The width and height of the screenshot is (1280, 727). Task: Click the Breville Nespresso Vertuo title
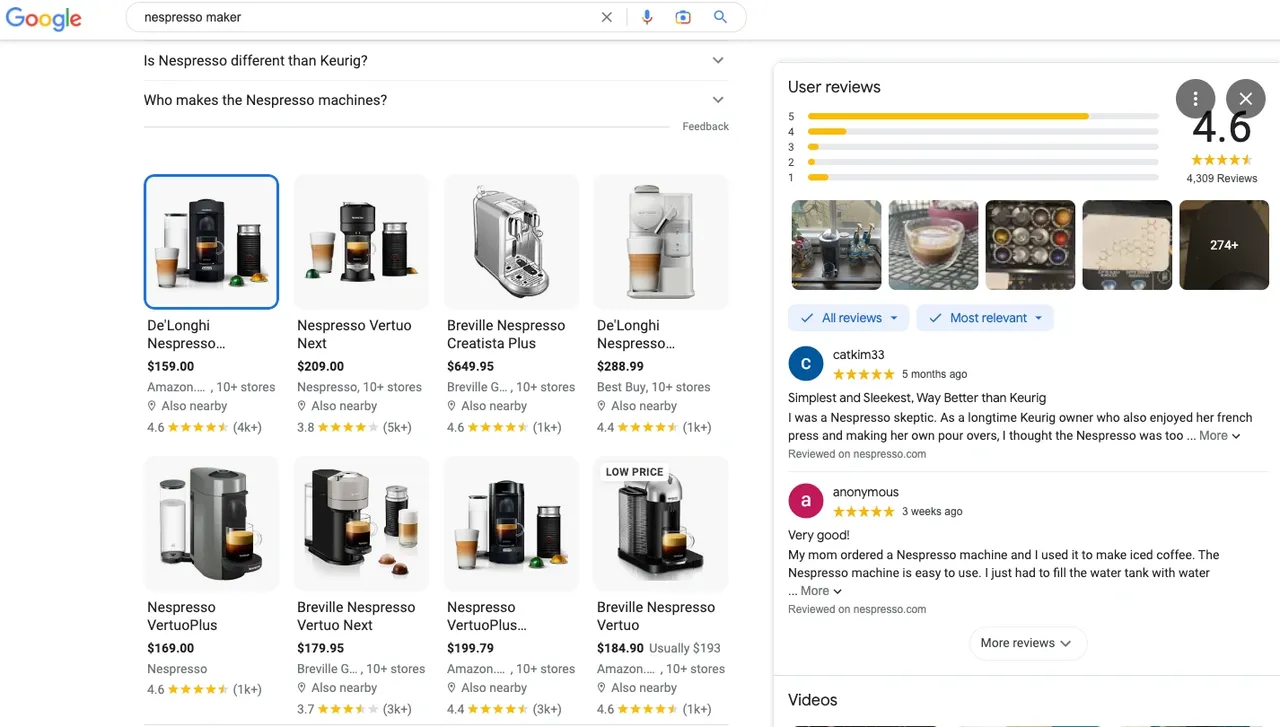point(656,616)
